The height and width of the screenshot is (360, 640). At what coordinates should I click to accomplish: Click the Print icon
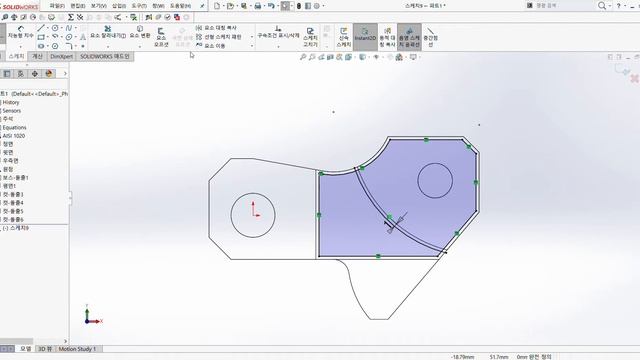258,6
